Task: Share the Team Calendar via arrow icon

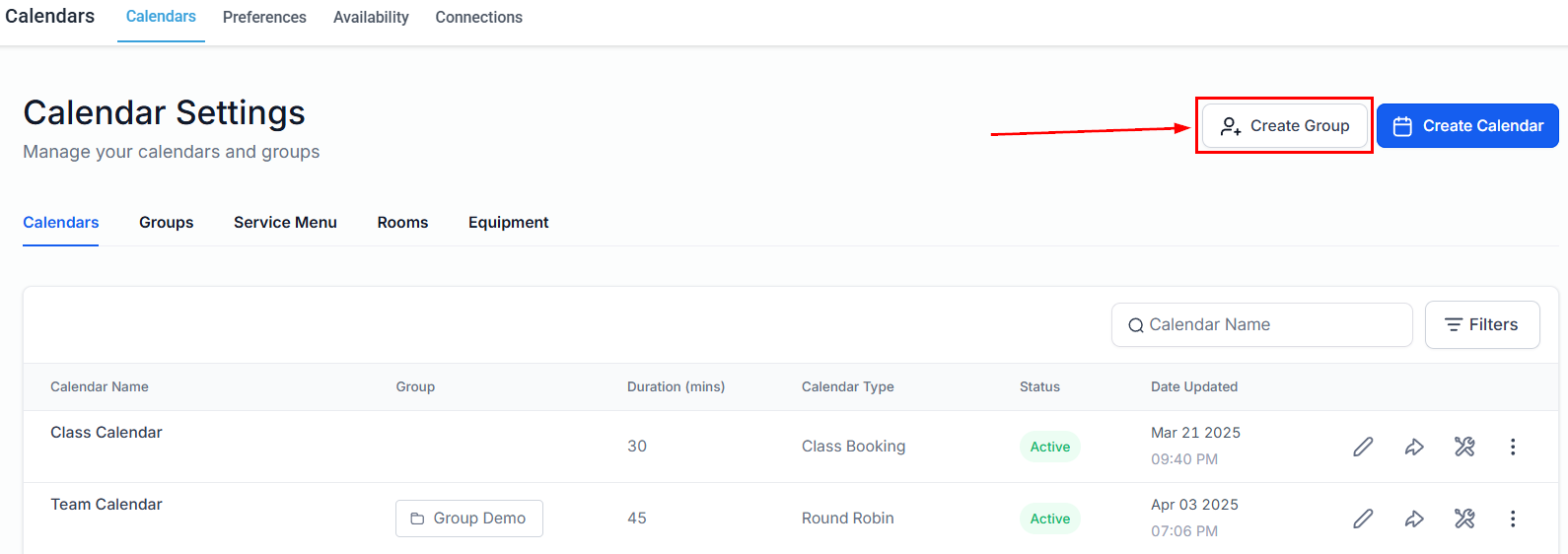Action: click(x=1414, y=519)
